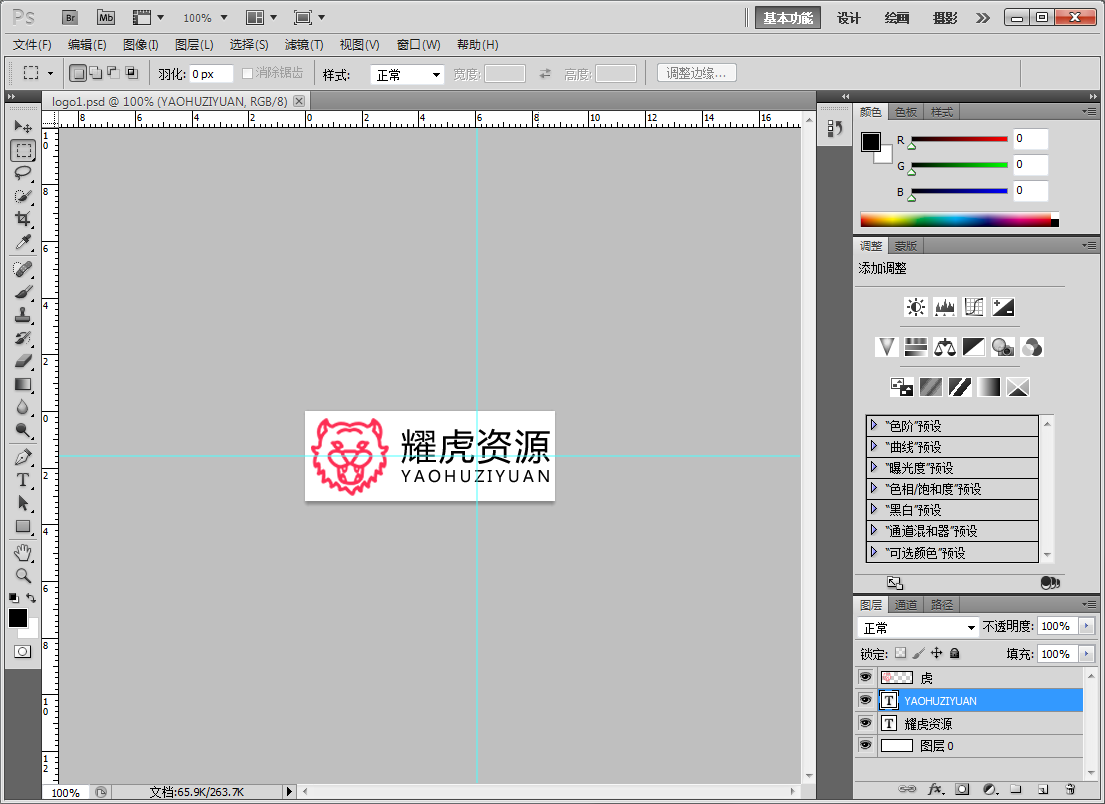The width and height of the screenshot is (1105, 804).
Task: Hide the 图层 0 layer
Action: (x=866, y=745)
